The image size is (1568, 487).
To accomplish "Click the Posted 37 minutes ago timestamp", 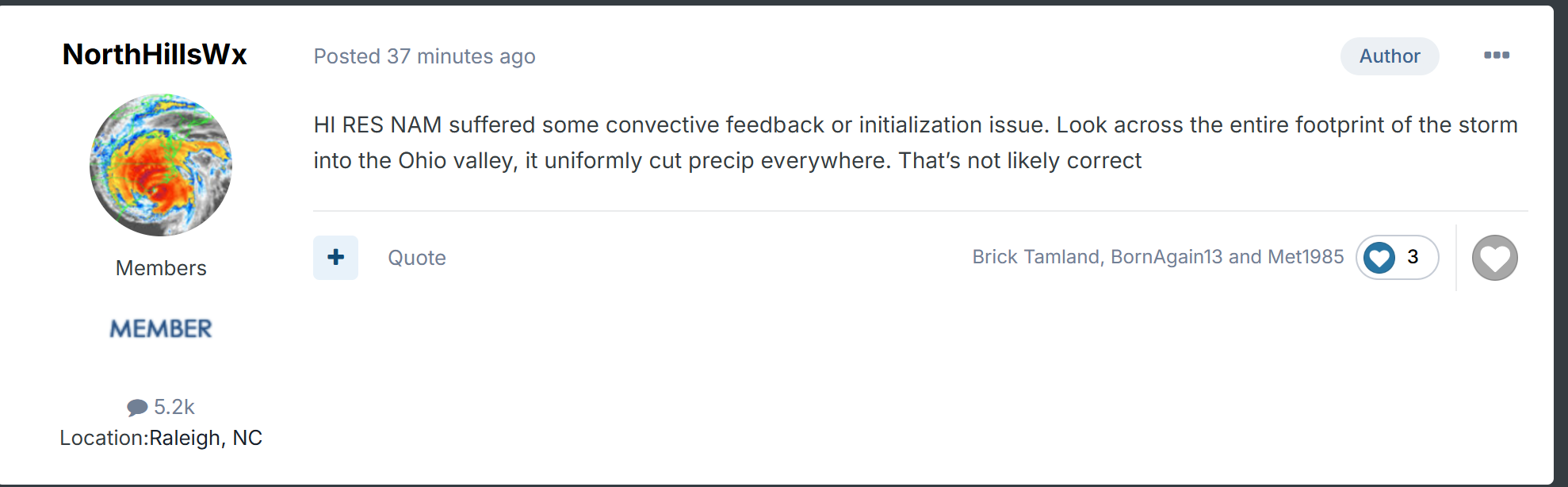I will point(425,56).
